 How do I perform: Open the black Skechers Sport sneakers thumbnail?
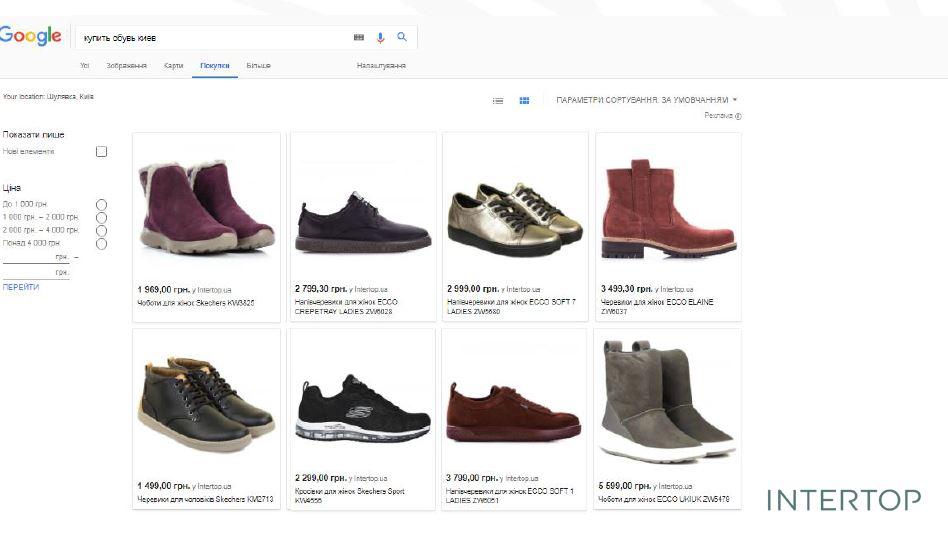(x=362, y=408)
